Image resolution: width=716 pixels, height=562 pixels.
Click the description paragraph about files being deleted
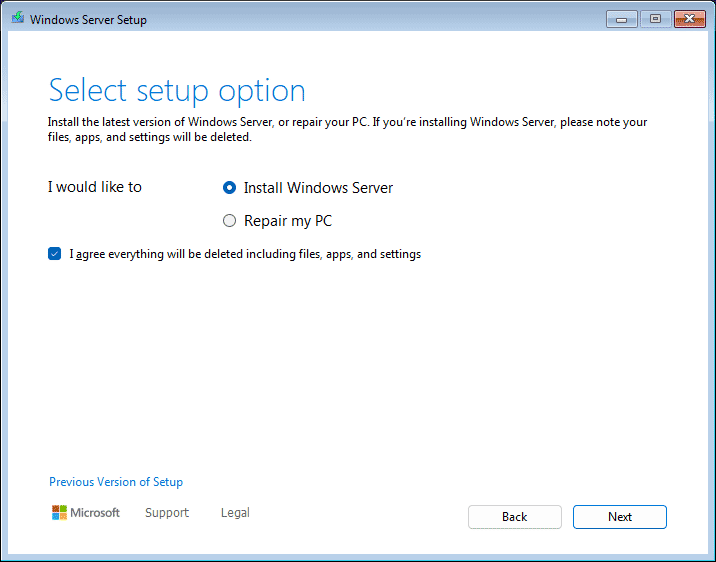(x=347, y=130)
